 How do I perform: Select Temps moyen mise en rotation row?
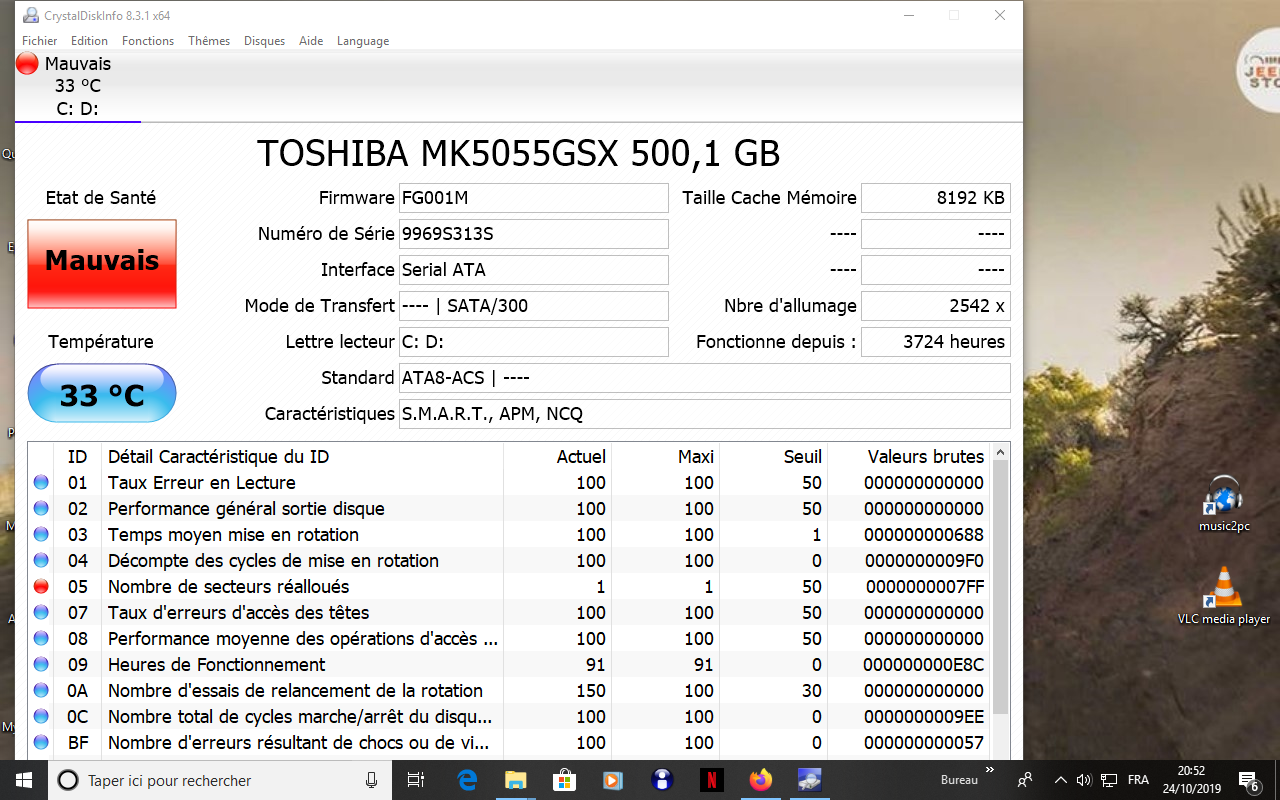(509, 535)
